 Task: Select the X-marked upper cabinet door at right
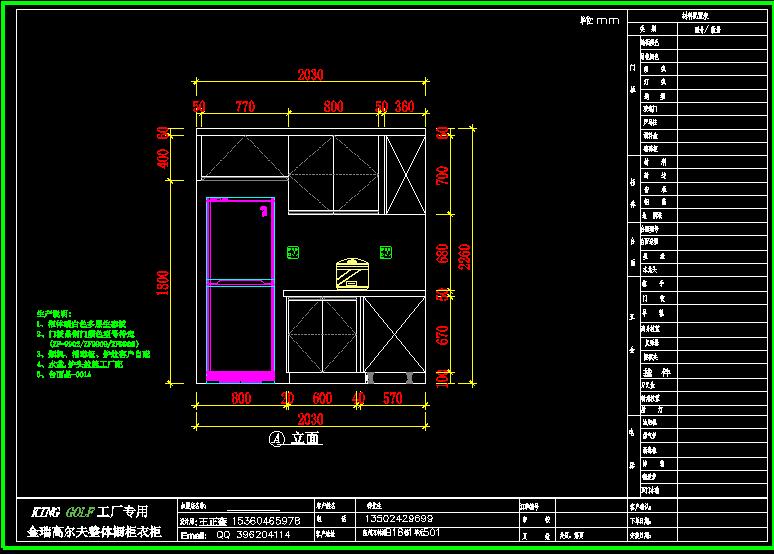click(x=405, y=175)
